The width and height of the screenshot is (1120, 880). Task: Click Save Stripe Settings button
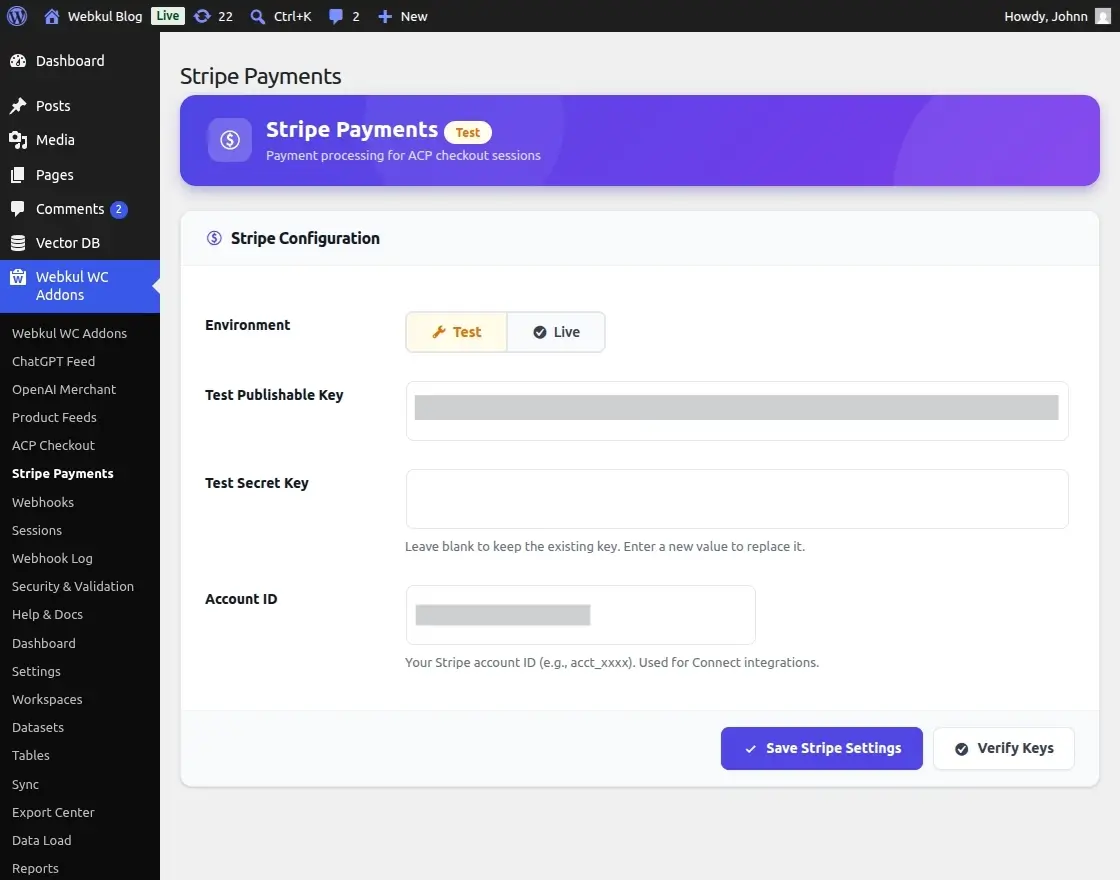point(821,748)
